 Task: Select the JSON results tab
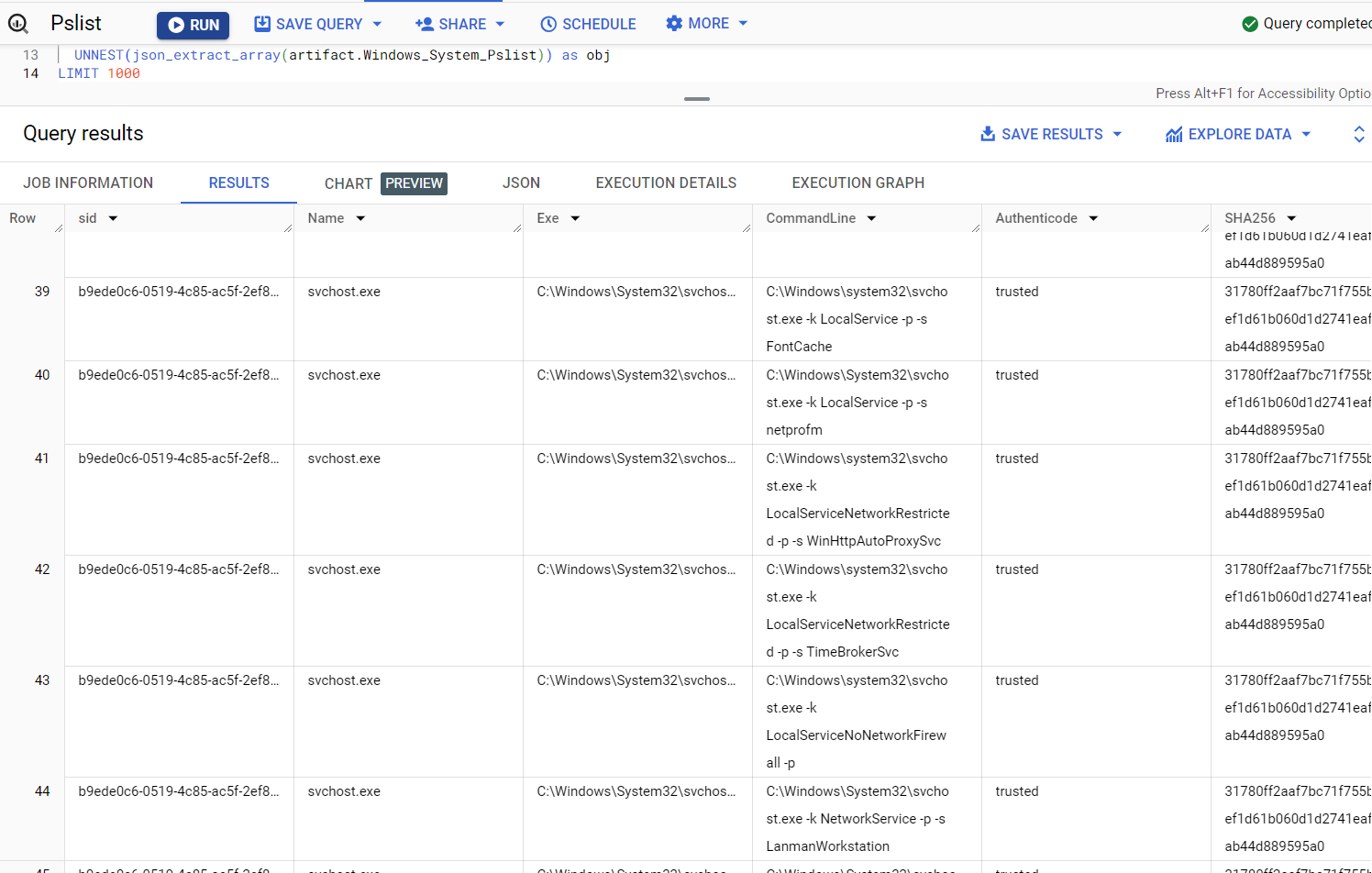(x=521, y=183)
